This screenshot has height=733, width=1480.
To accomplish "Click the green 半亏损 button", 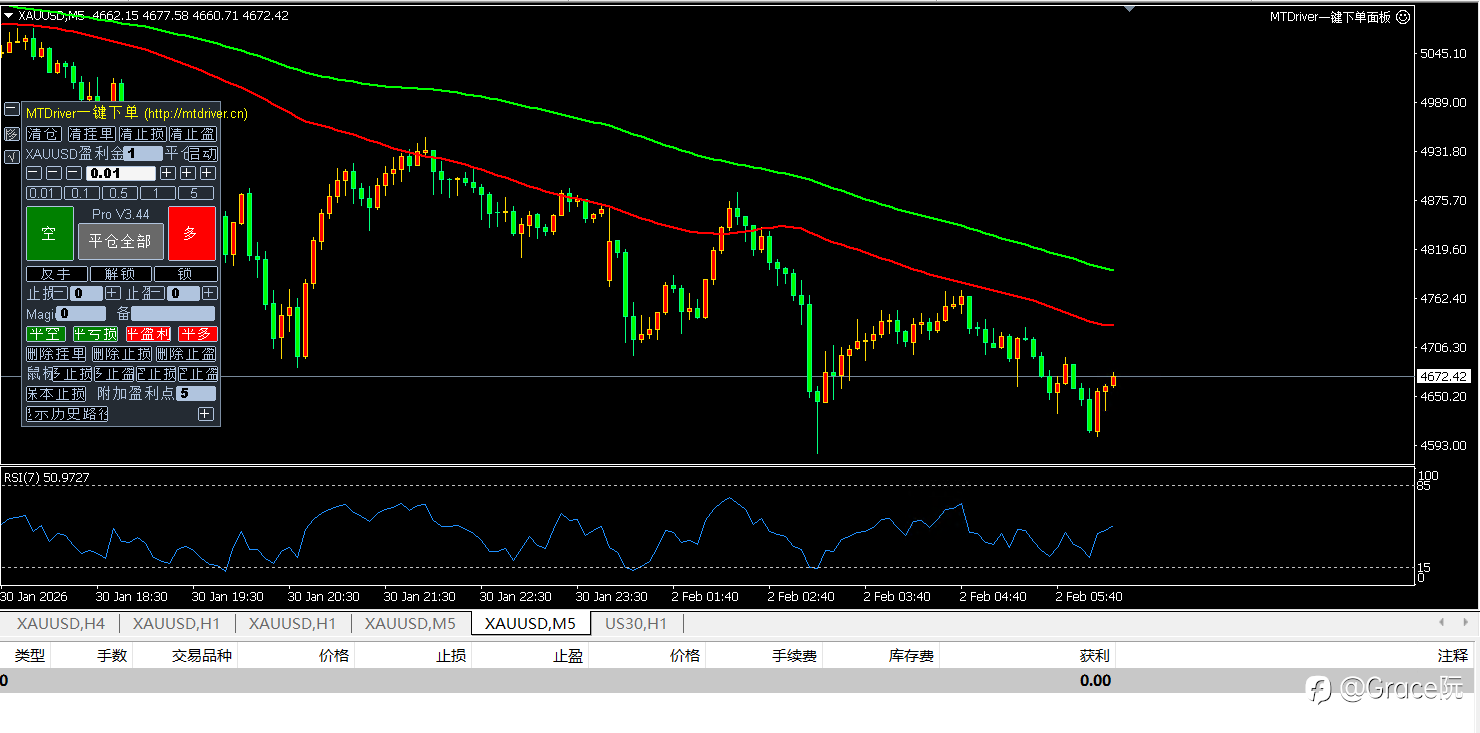I will (95, 334).
